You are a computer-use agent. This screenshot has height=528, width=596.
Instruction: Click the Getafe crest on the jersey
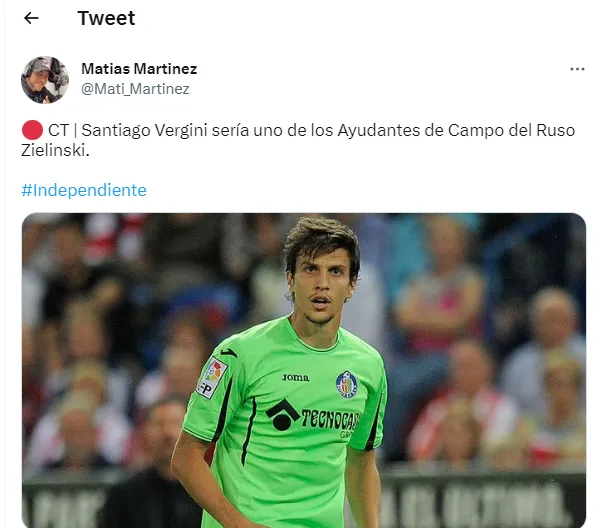click(347, 384)
